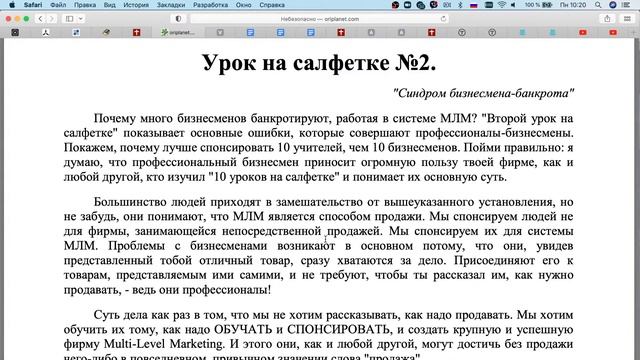Viewport: 640px width, 360px height.
Task: Open the Apple menu
Action: point(12,5)
